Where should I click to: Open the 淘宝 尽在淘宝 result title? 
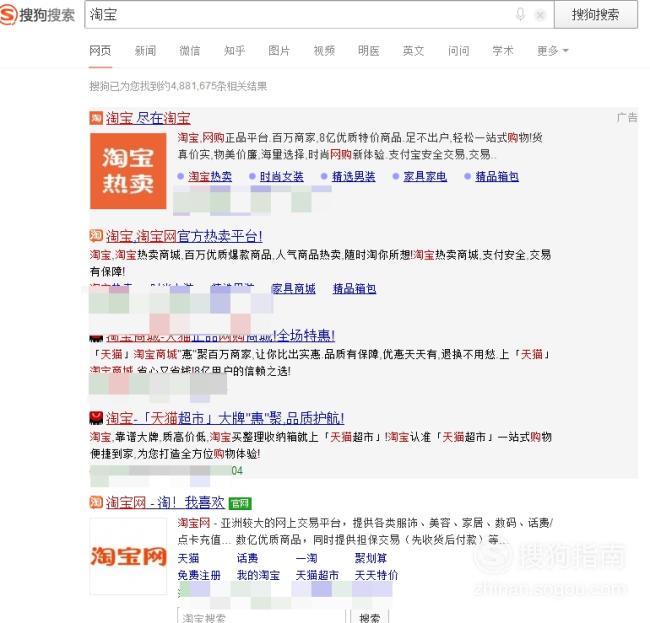[x=148, y=118]
